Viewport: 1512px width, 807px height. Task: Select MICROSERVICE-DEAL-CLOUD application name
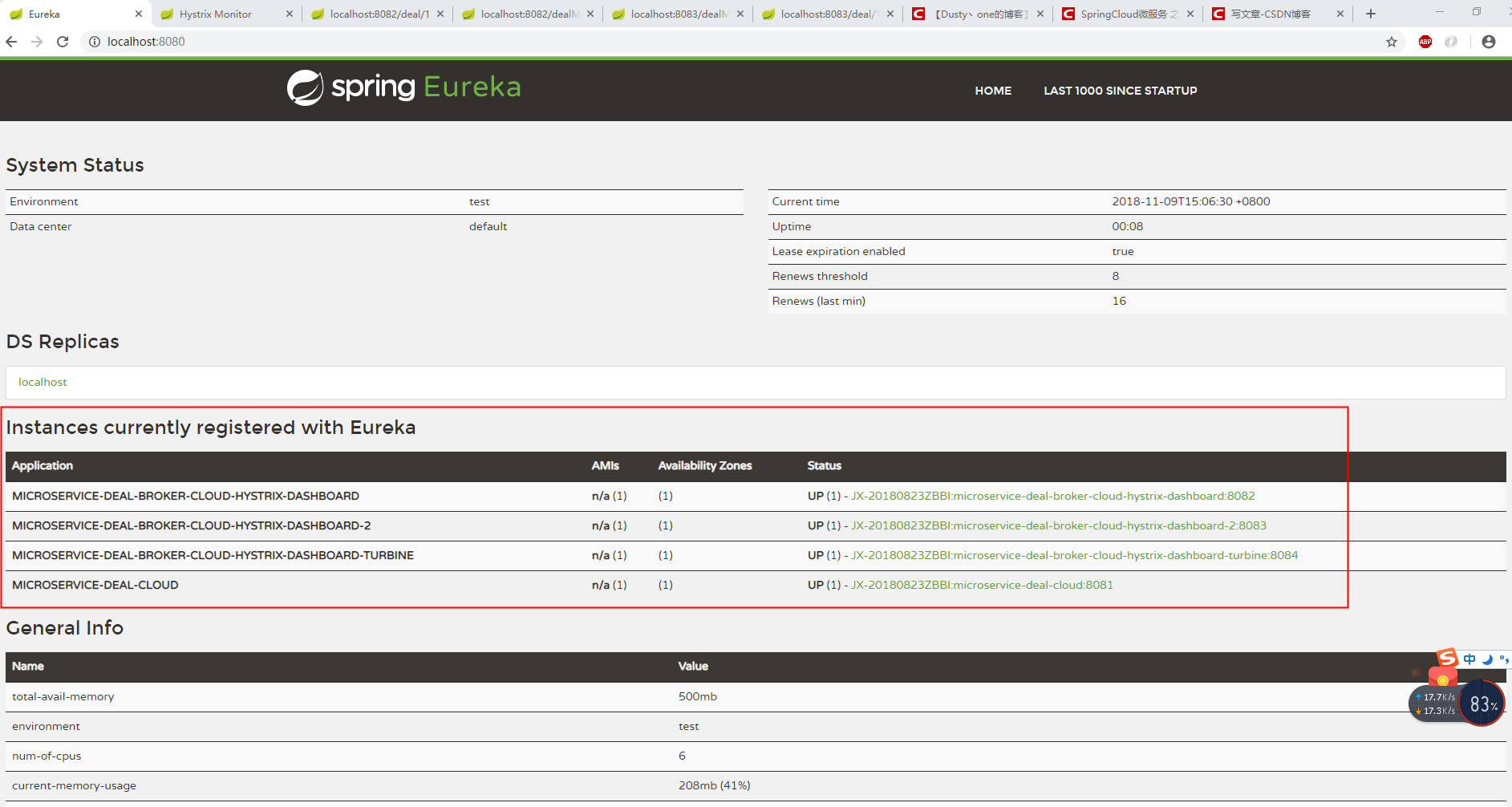pos(95,585)
